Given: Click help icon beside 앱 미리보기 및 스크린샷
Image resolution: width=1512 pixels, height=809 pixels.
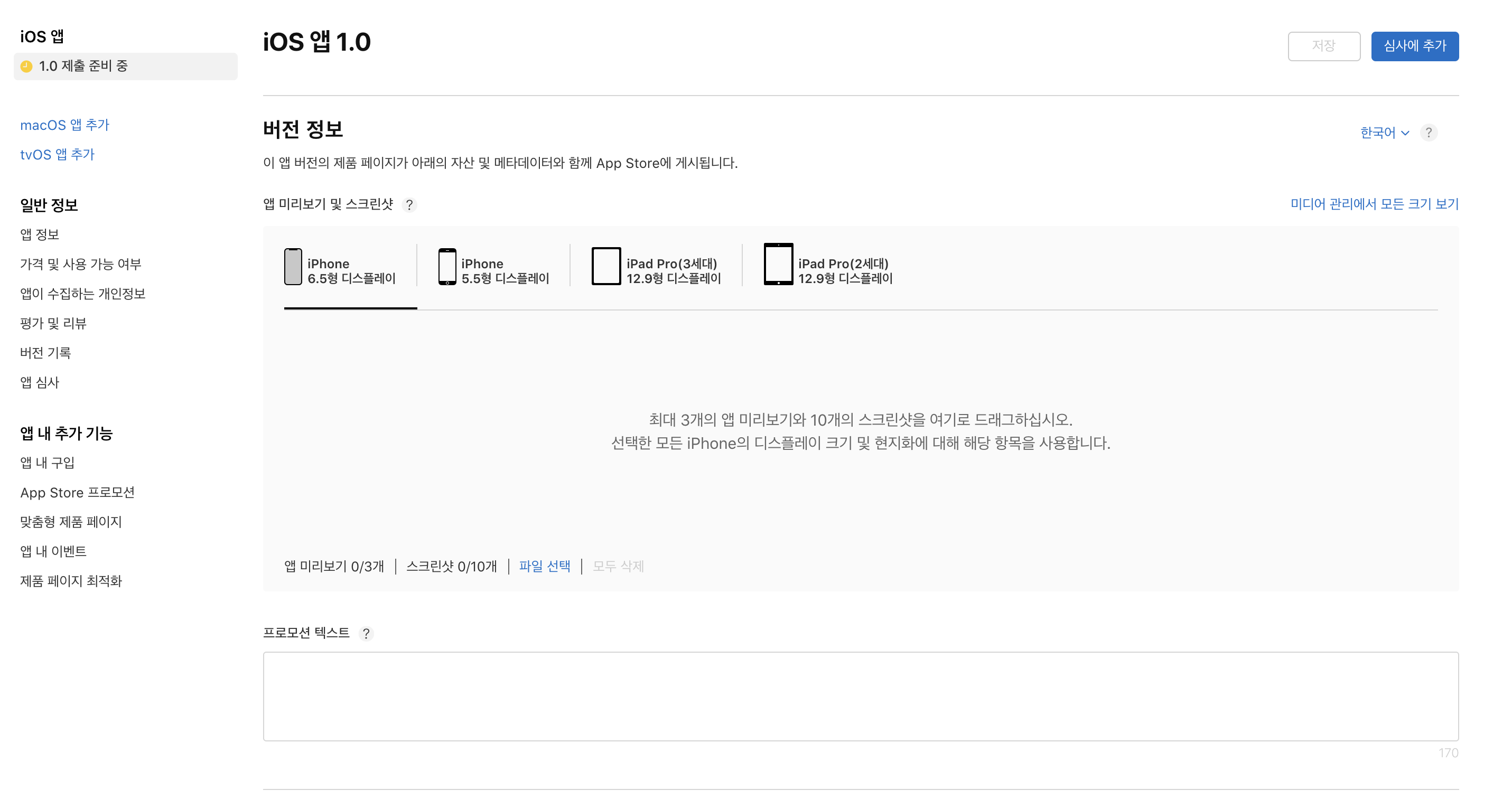Looking at the screenshot, I should click(x=409, y=205).
